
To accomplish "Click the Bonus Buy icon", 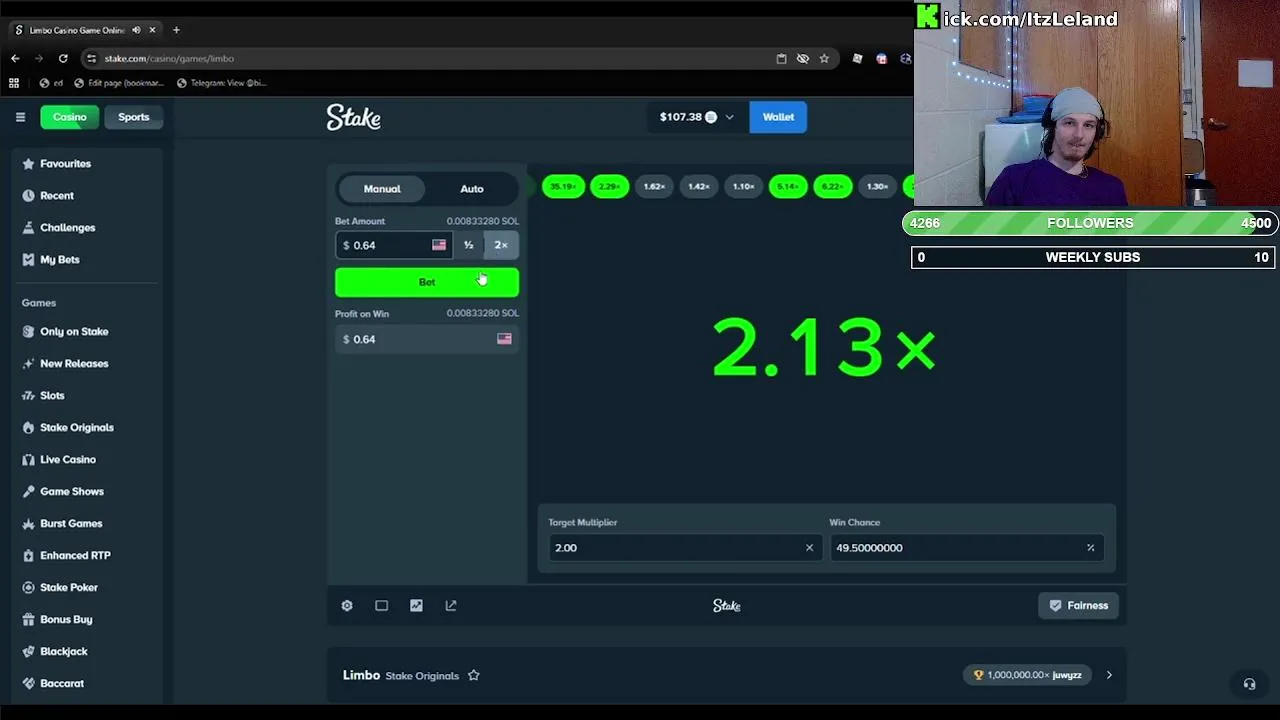I will (28, 619).
